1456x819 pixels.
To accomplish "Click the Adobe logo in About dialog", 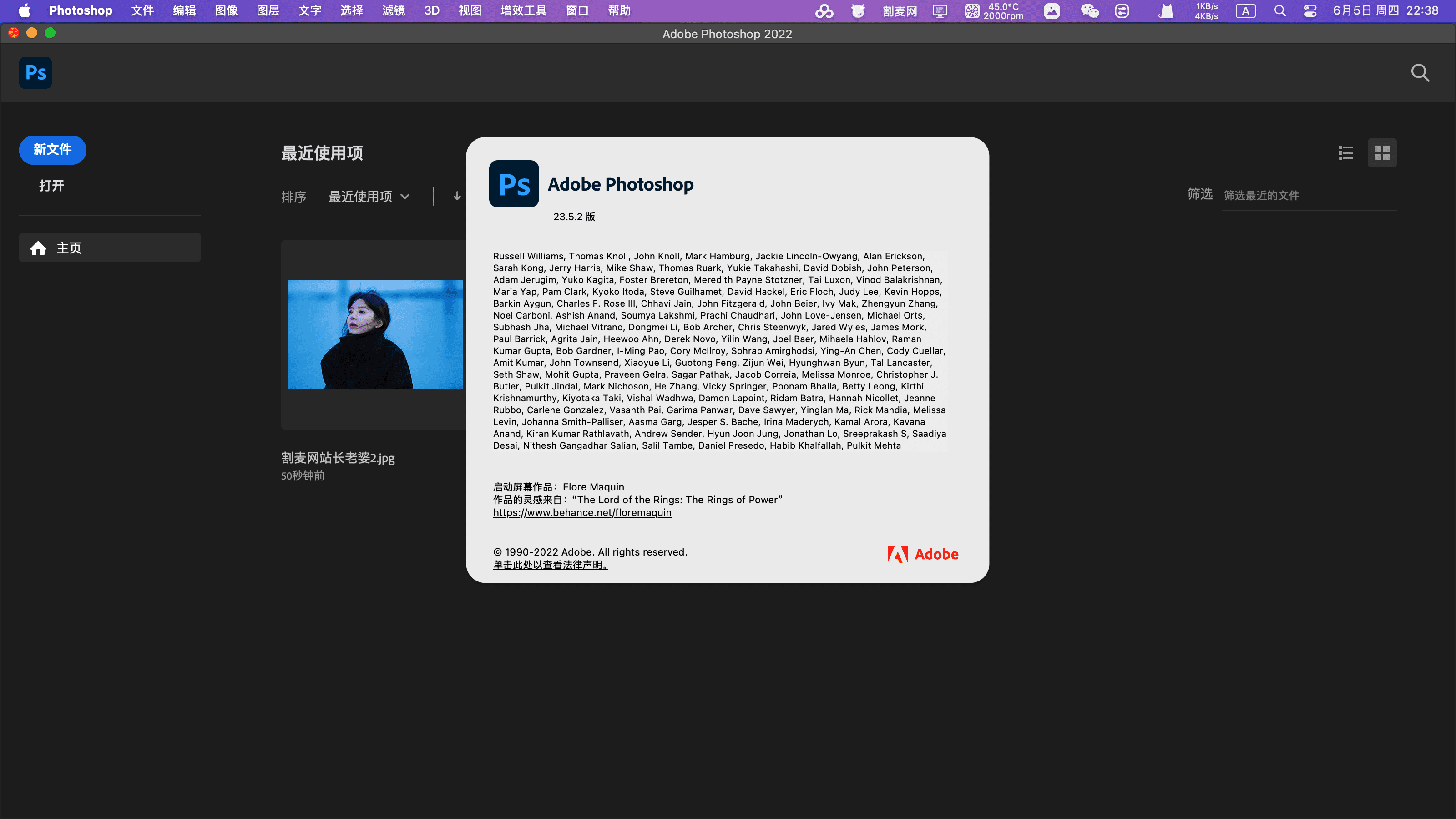I will coord(922,554).
